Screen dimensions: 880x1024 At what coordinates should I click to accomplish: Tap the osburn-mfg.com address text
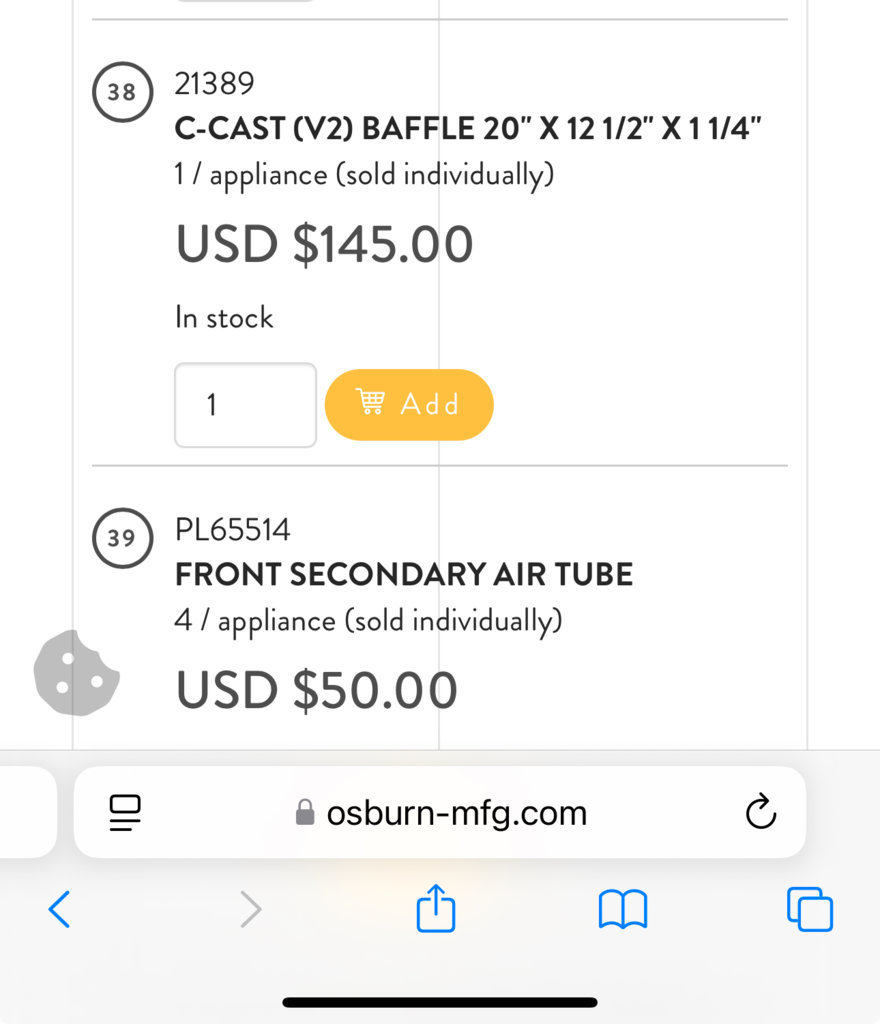pos(457,813)
